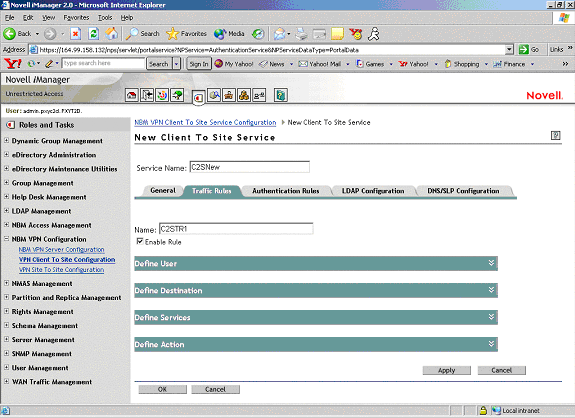The width and height of the screenshot is (575, 418).
Task: Click the Messenger figure icon
Action: 374,34
